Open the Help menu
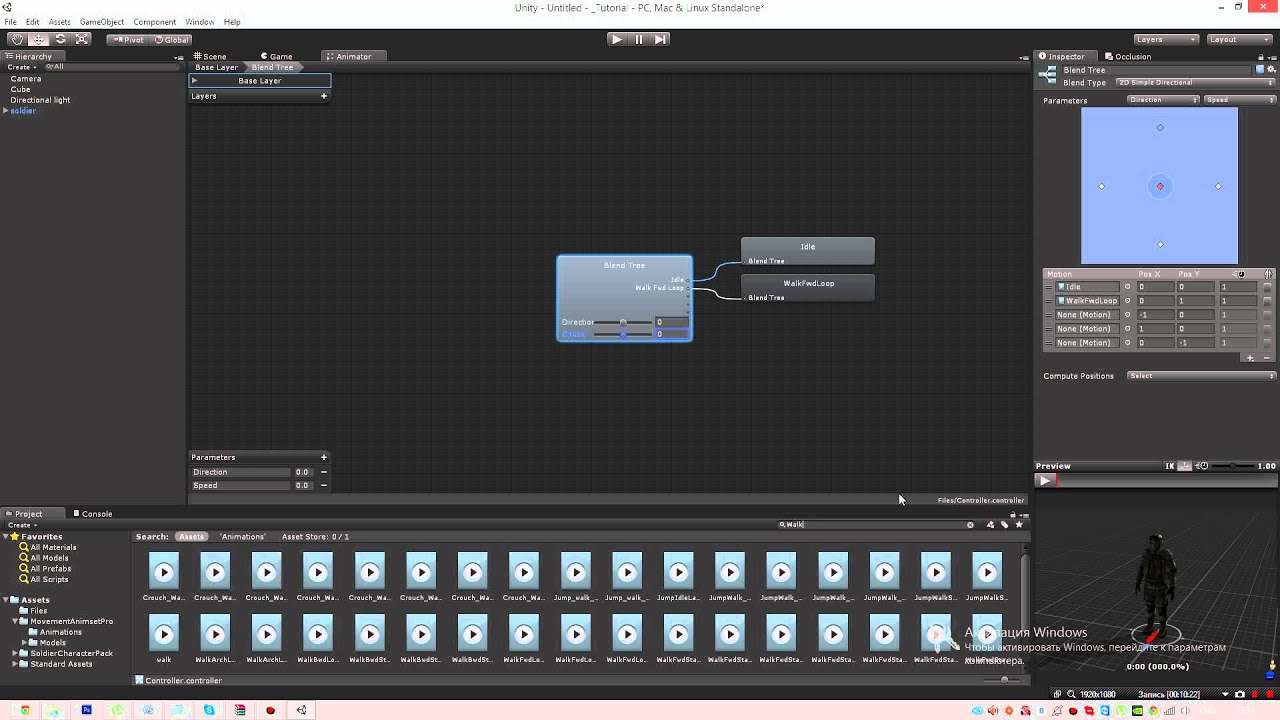1280x720 pixels. [x=232, y=22]
